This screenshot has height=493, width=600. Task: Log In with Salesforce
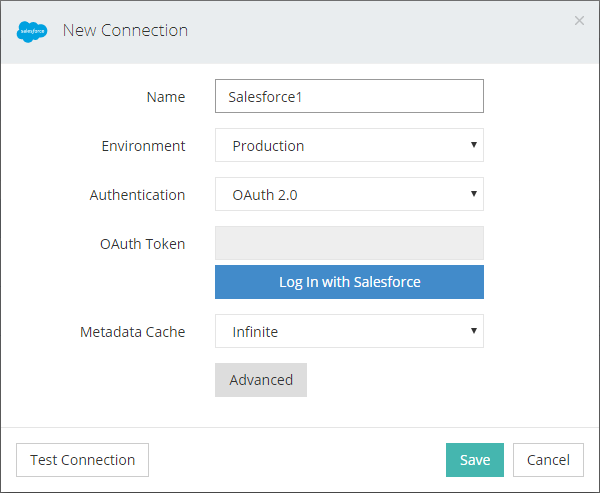[x=349, y=282]
